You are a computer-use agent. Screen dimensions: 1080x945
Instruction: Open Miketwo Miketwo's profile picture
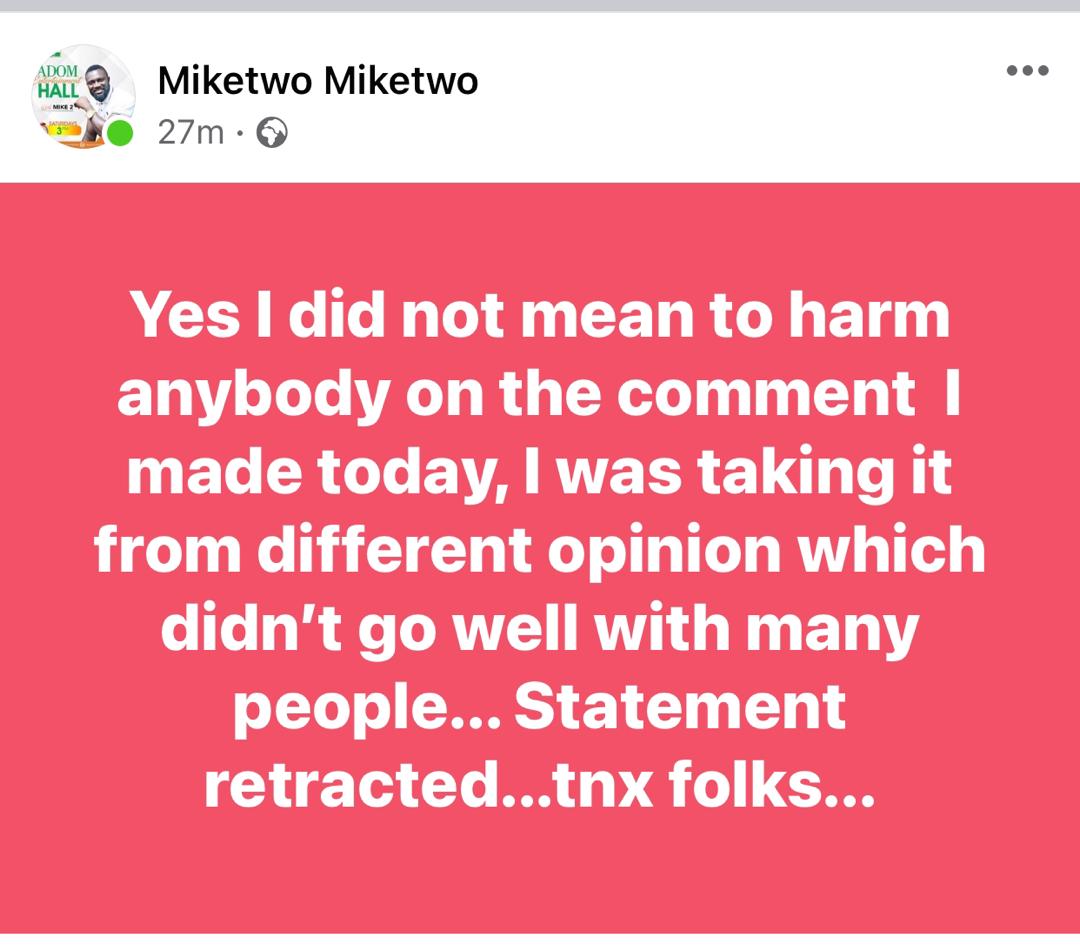click(x=83, y=96)
